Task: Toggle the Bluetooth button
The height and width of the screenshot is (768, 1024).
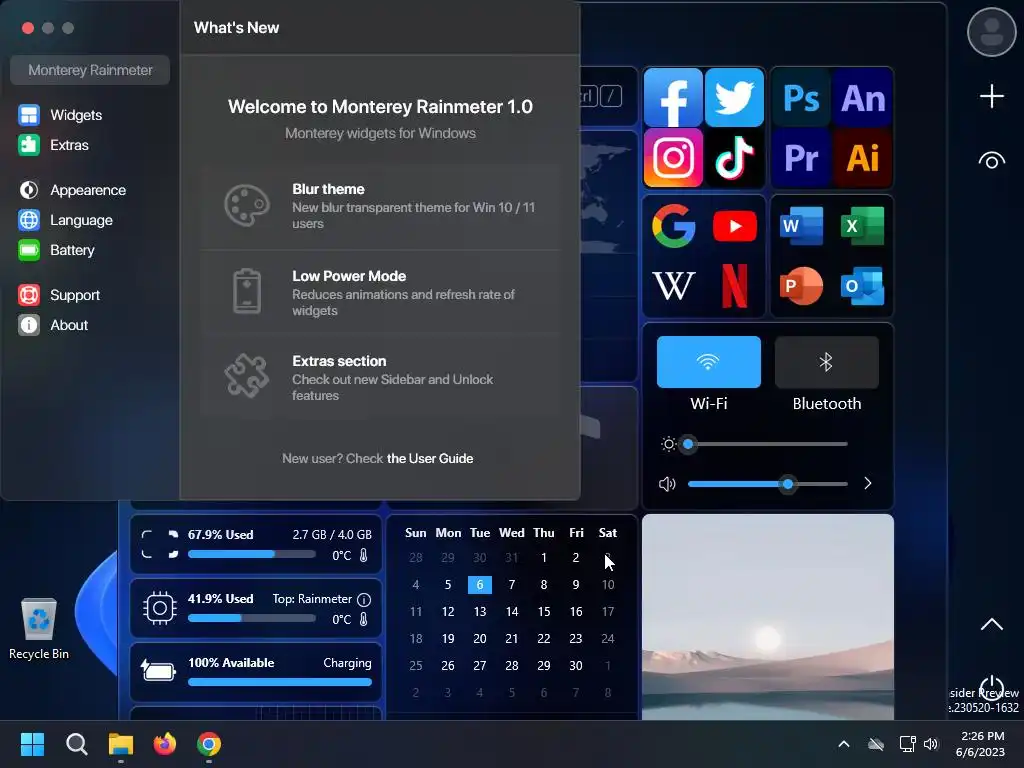Action: tap(827, 362)
